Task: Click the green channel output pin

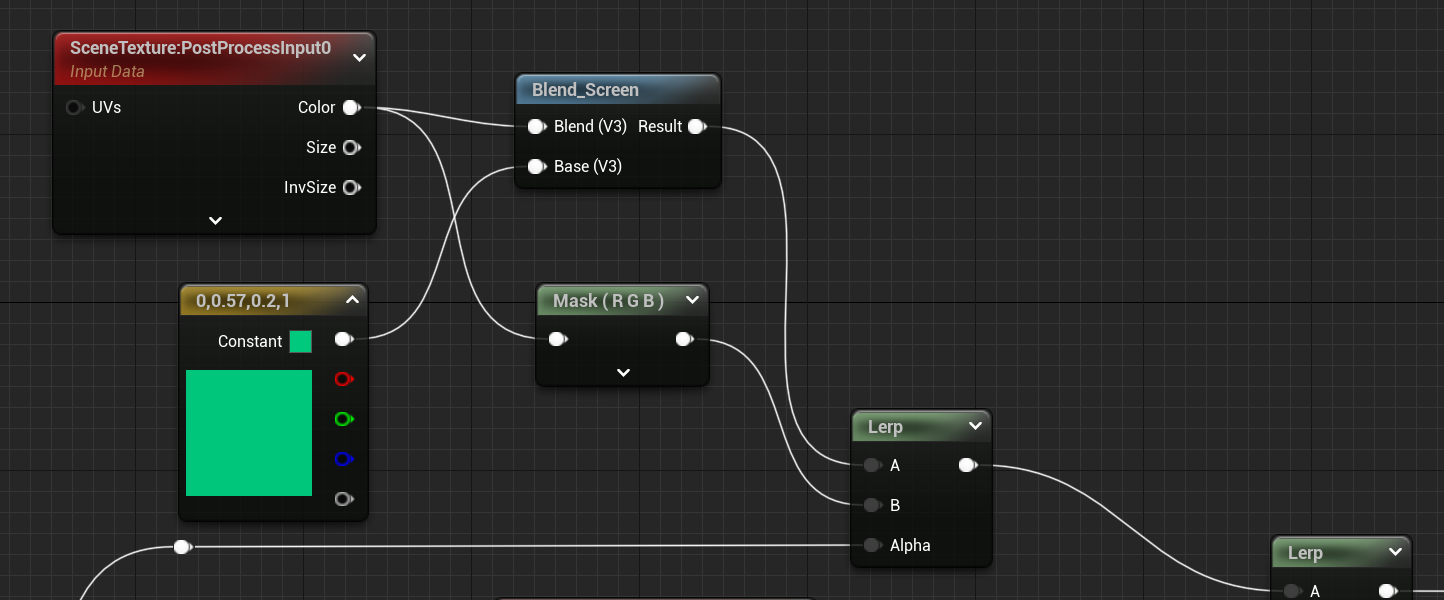Action: 344,419
